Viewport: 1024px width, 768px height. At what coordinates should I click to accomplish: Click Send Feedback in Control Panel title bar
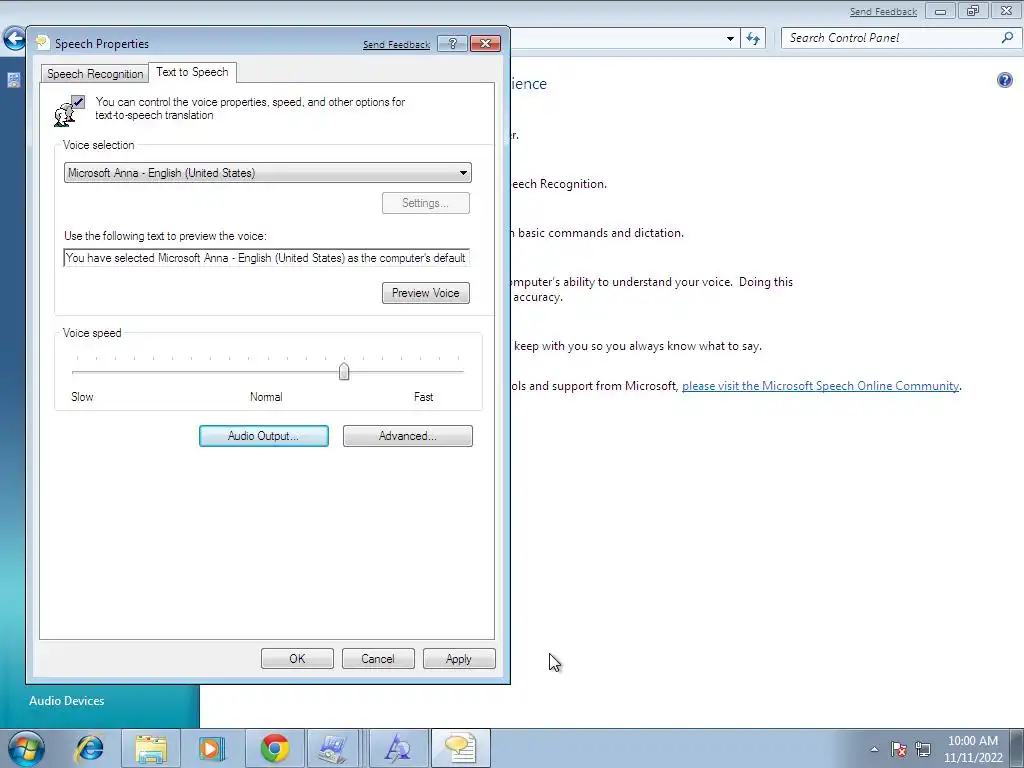pyautogui.click(x=883, y=12)
